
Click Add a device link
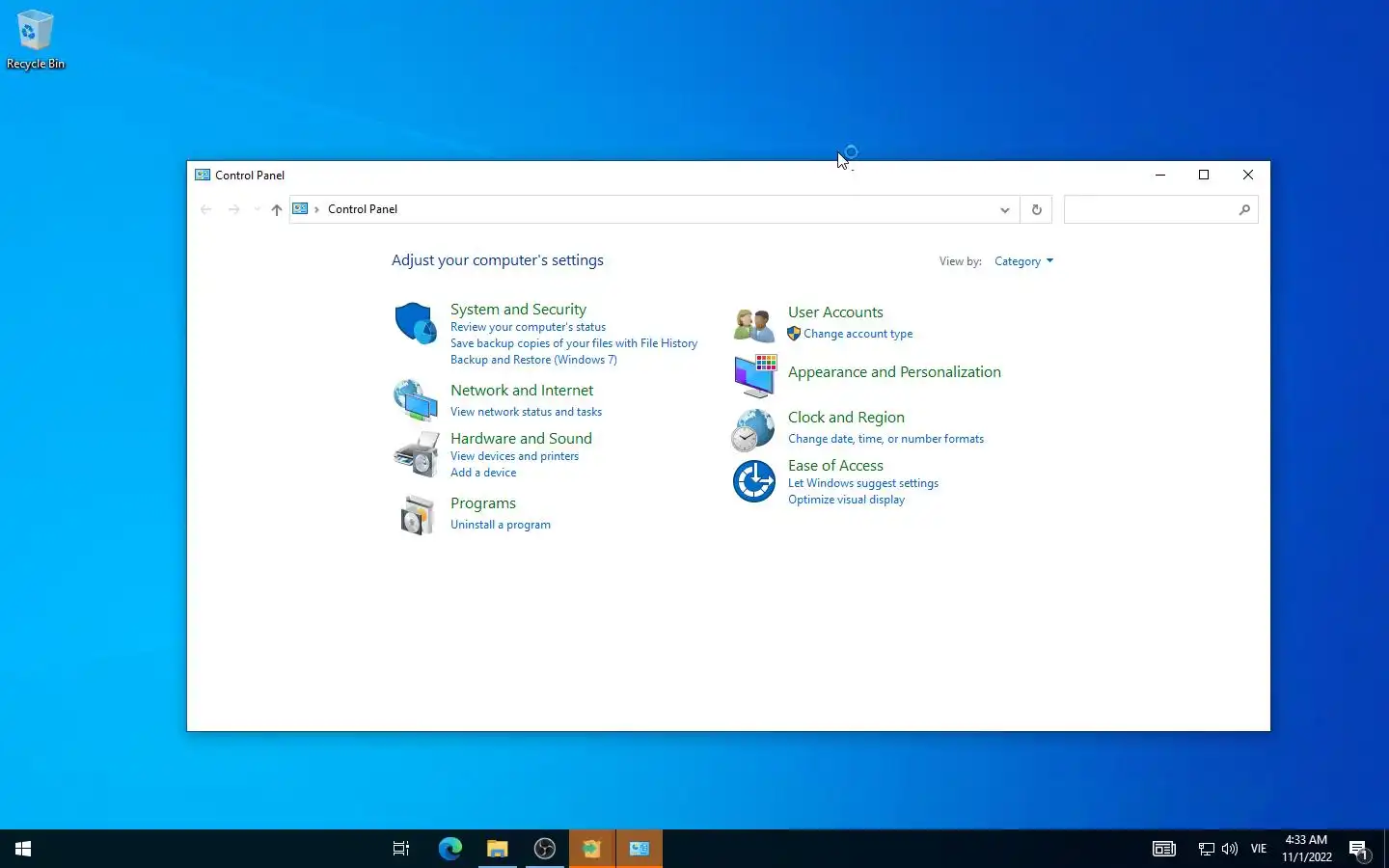tap(483, 473)
